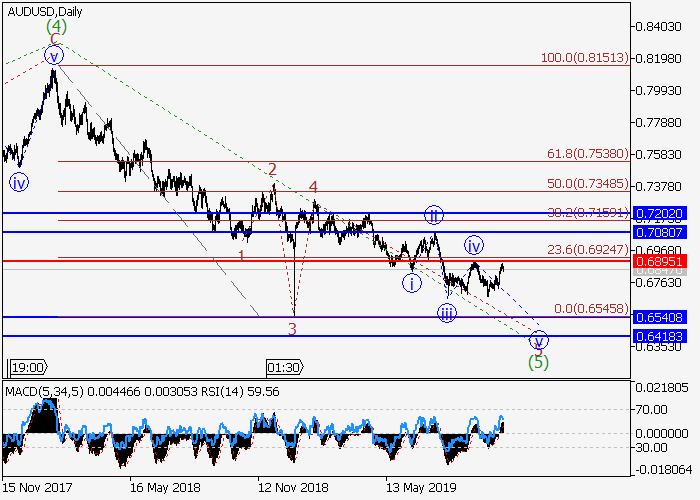The height and width of the screenshot is (500, 700).
Task: Click the 100.0(0.81513) Fibonacci level label
Action: click(584, 59)
